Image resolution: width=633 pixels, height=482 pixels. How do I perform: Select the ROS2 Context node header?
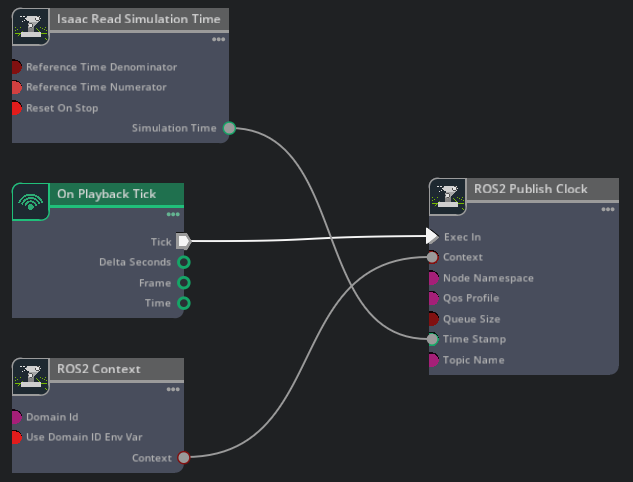point(116,369)
